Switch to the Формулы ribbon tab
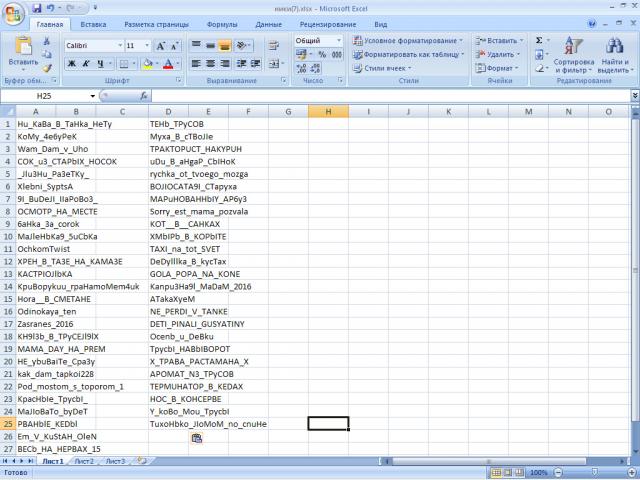Screen dimensions: 640x480 click(x=221, y=24)
